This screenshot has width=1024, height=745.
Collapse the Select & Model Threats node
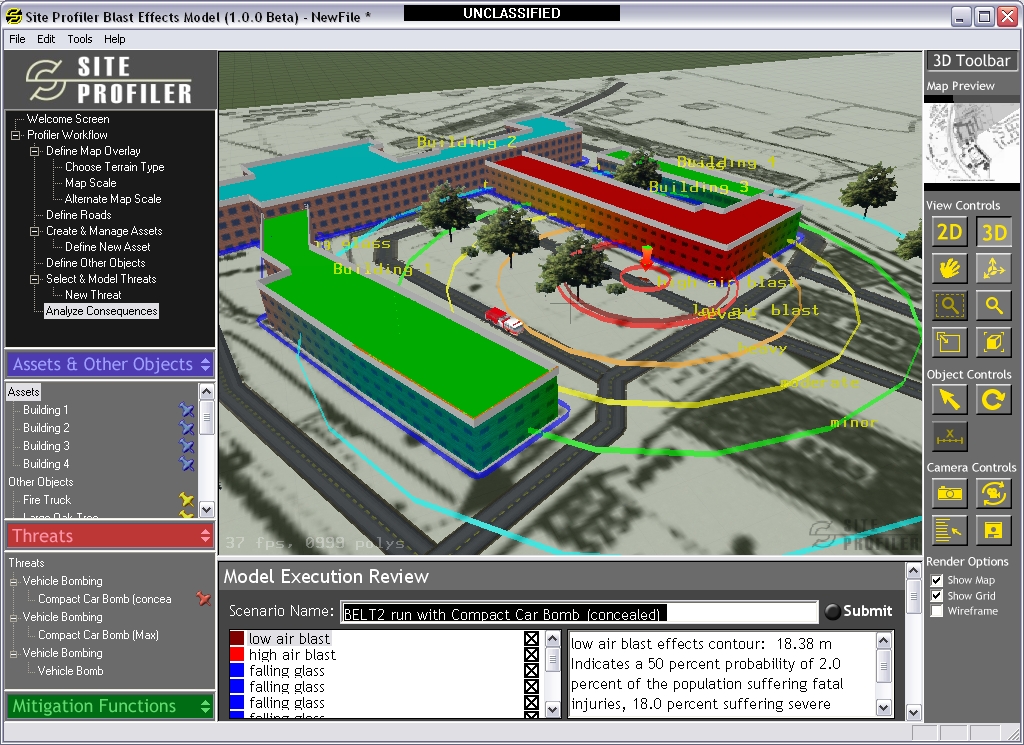(x=35, y=279)
